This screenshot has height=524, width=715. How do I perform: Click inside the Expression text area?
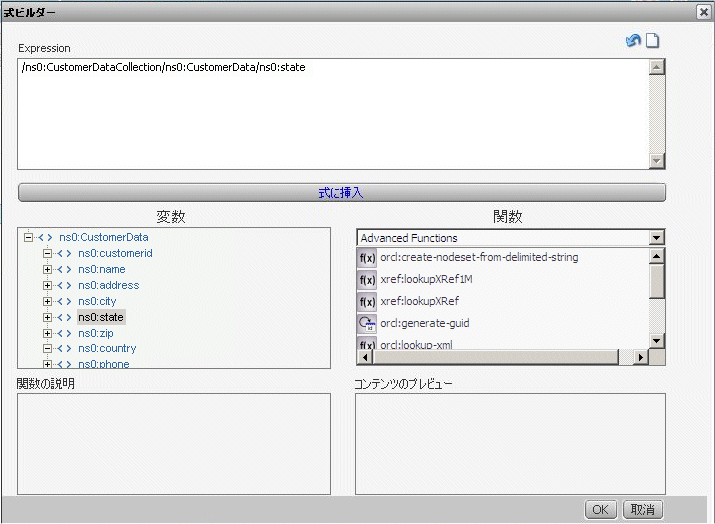[x=333, y=114]
